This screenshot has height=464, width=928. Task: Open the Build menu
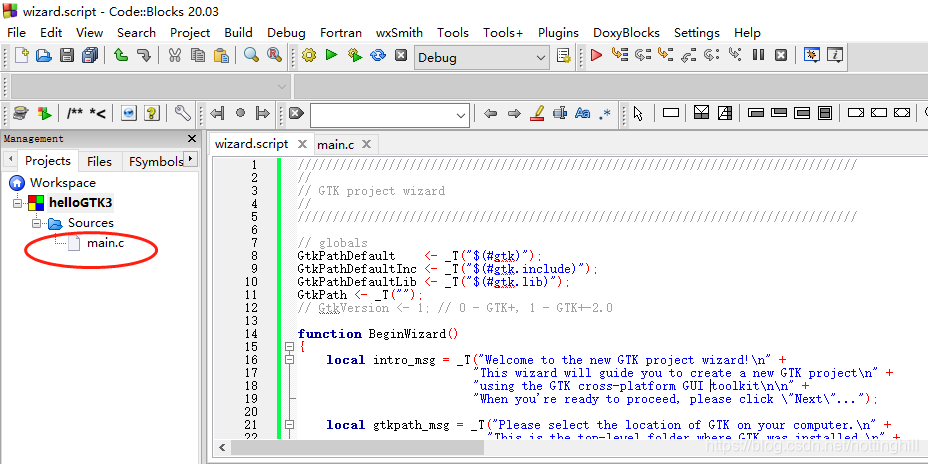239,33
